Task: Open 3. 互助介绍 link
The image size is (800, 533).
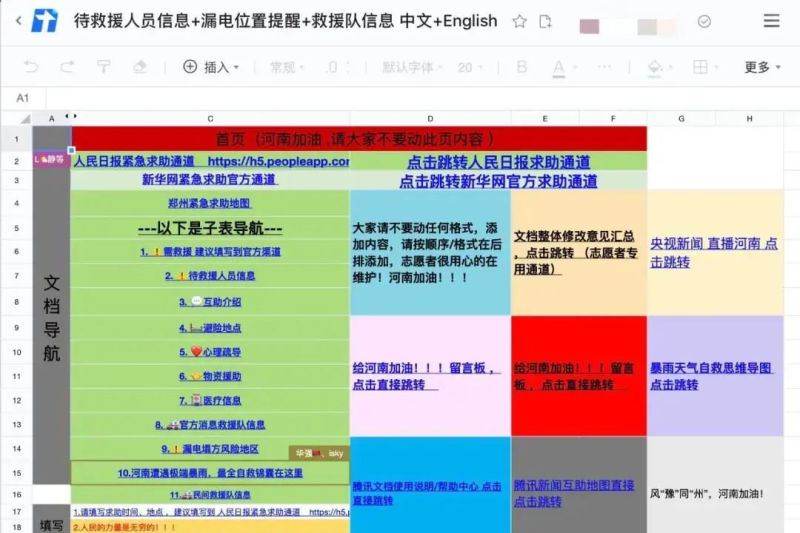Action: [210, 301]
